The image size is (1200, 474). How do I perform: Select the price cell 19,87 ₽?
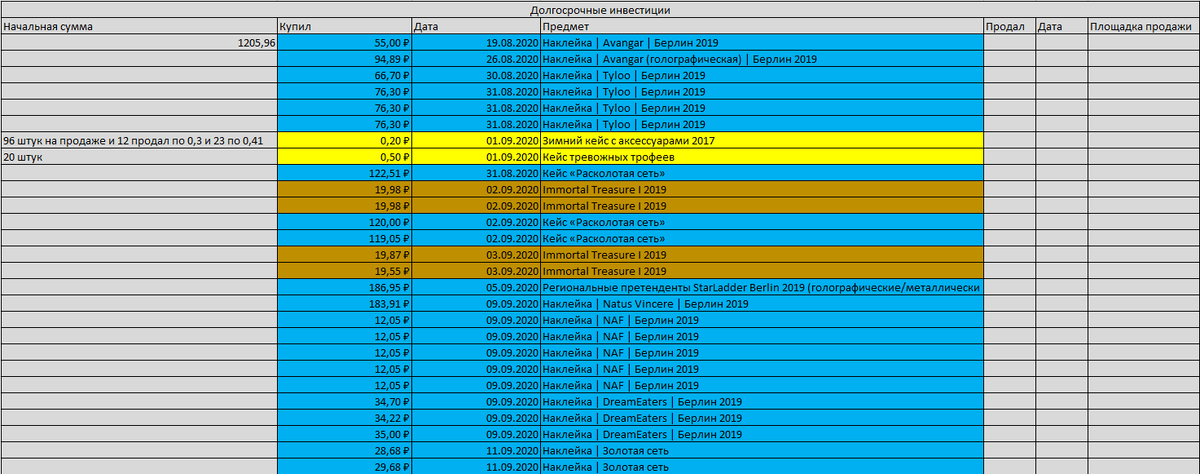[x=344, y=254]
